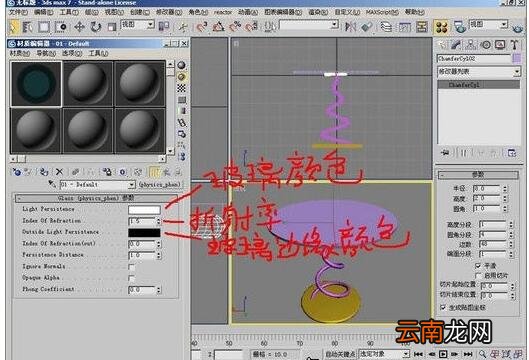Toggle the Percent Snap tool

pos(235,26)
